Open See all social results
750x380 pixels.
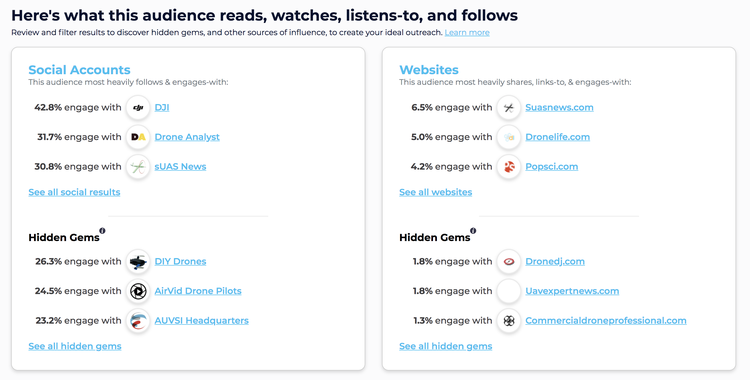point(74,192)
